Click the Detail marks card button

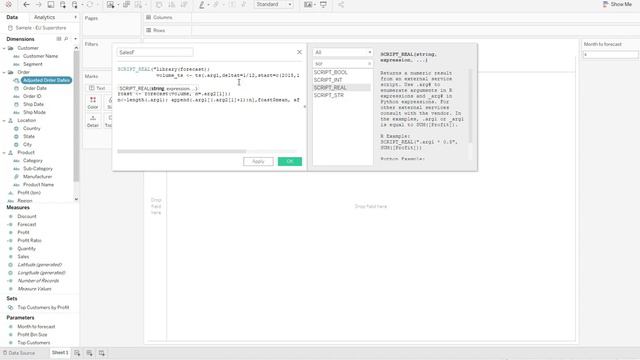pos(93,121)
